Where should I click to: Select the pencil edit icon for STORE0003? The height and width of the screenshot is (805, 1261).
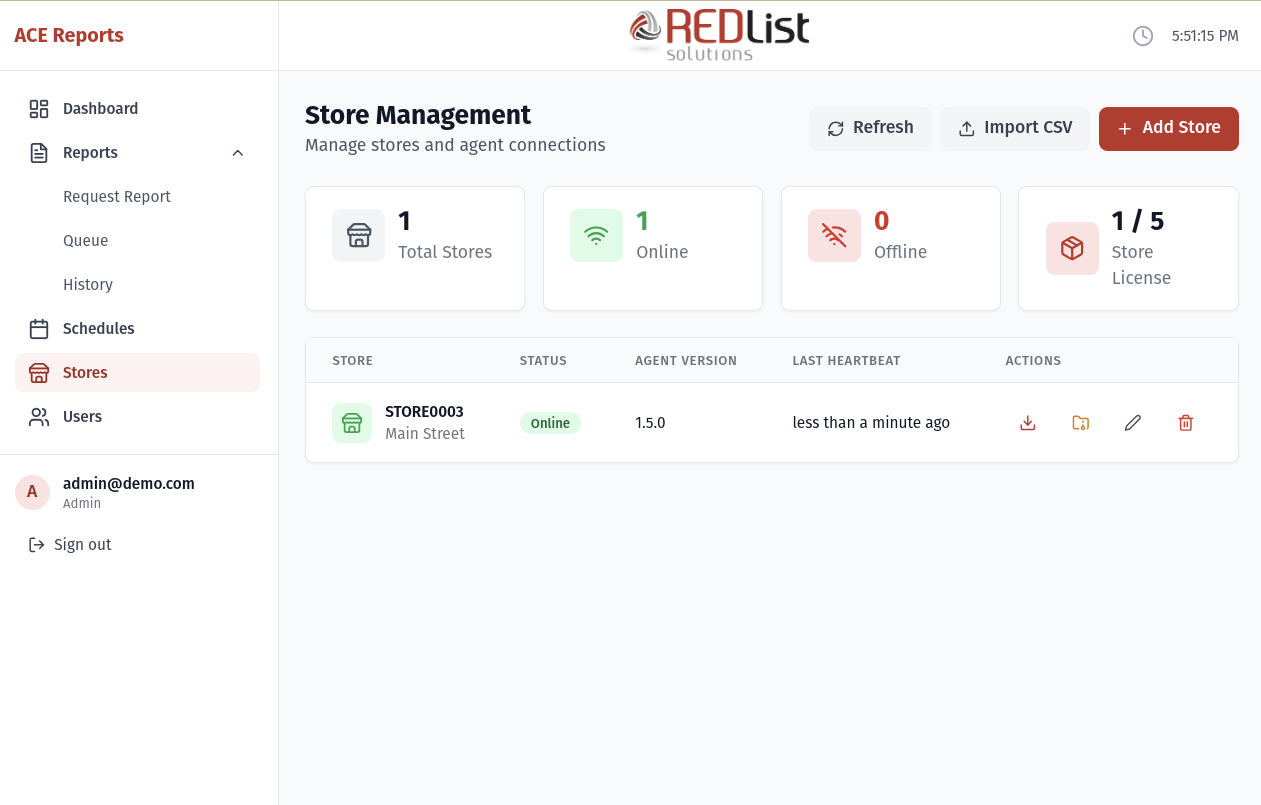coord(1132,422)
